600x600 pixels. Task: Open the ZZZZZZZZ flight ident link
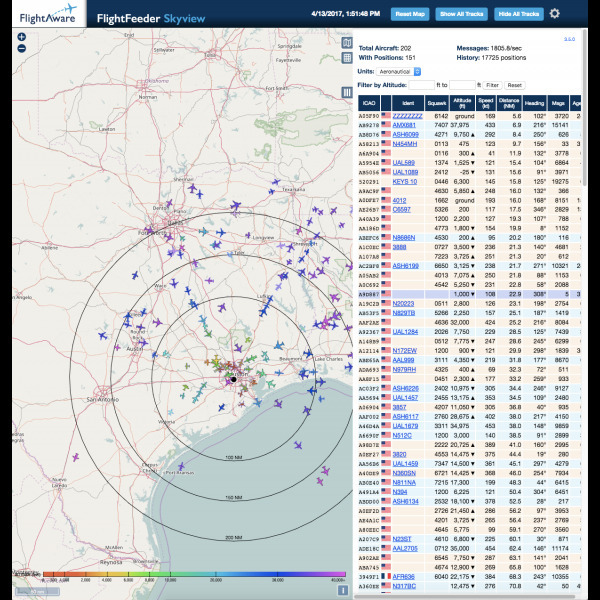click(406, 116)
